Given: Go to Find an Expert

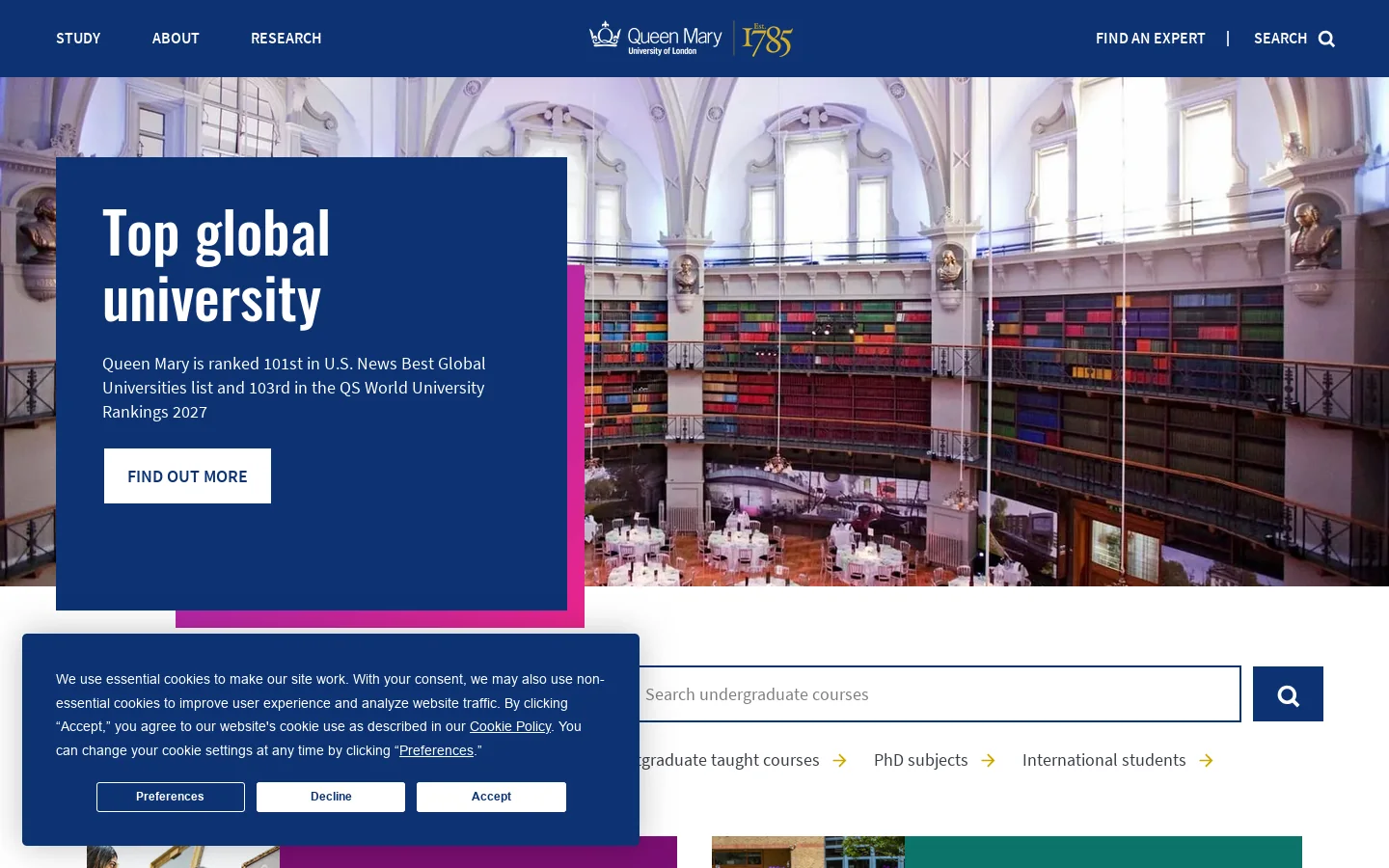Looking at the screenshot, I should coord(1151,39).
